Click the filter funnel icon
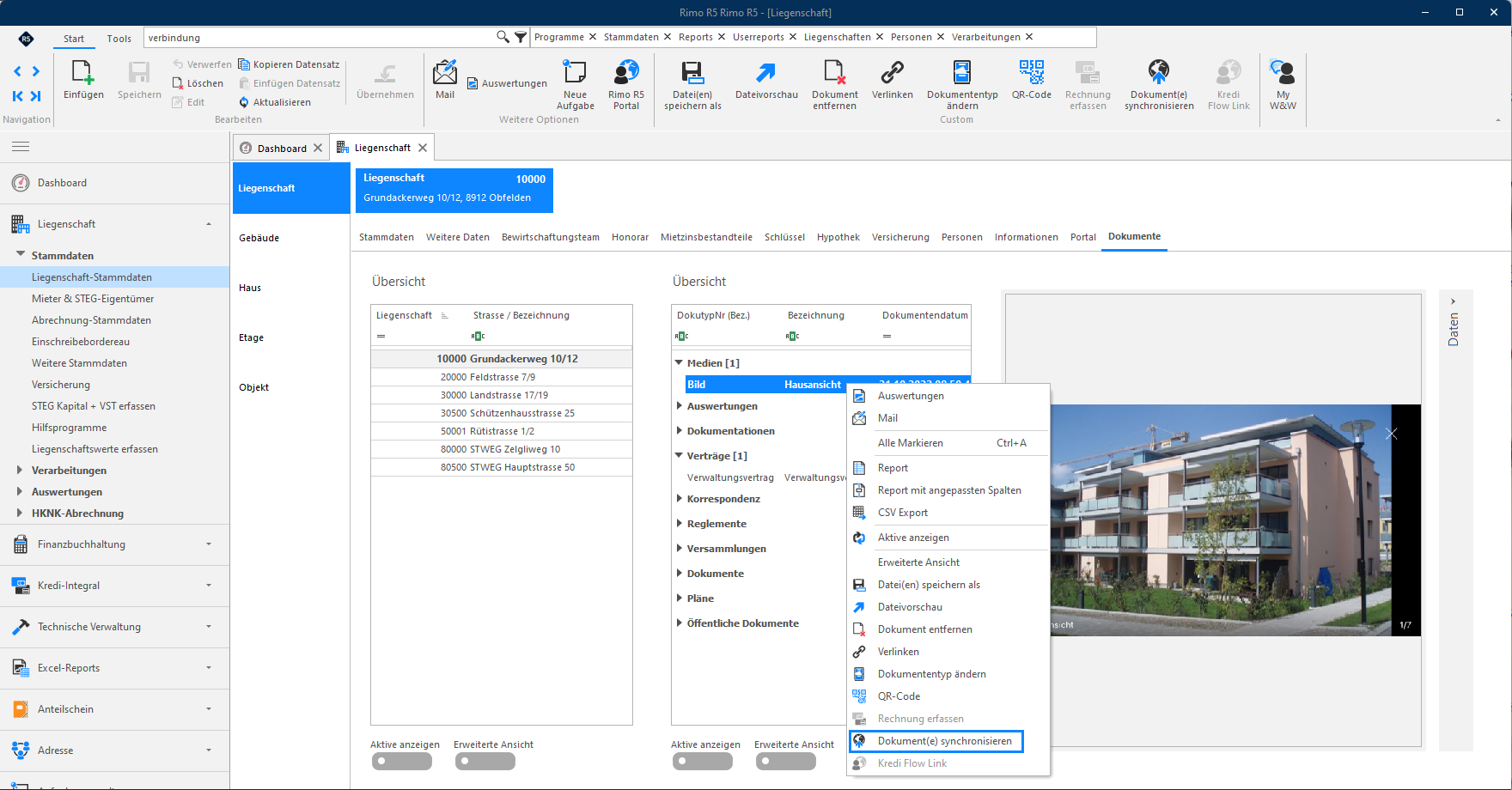 point(521,37)
